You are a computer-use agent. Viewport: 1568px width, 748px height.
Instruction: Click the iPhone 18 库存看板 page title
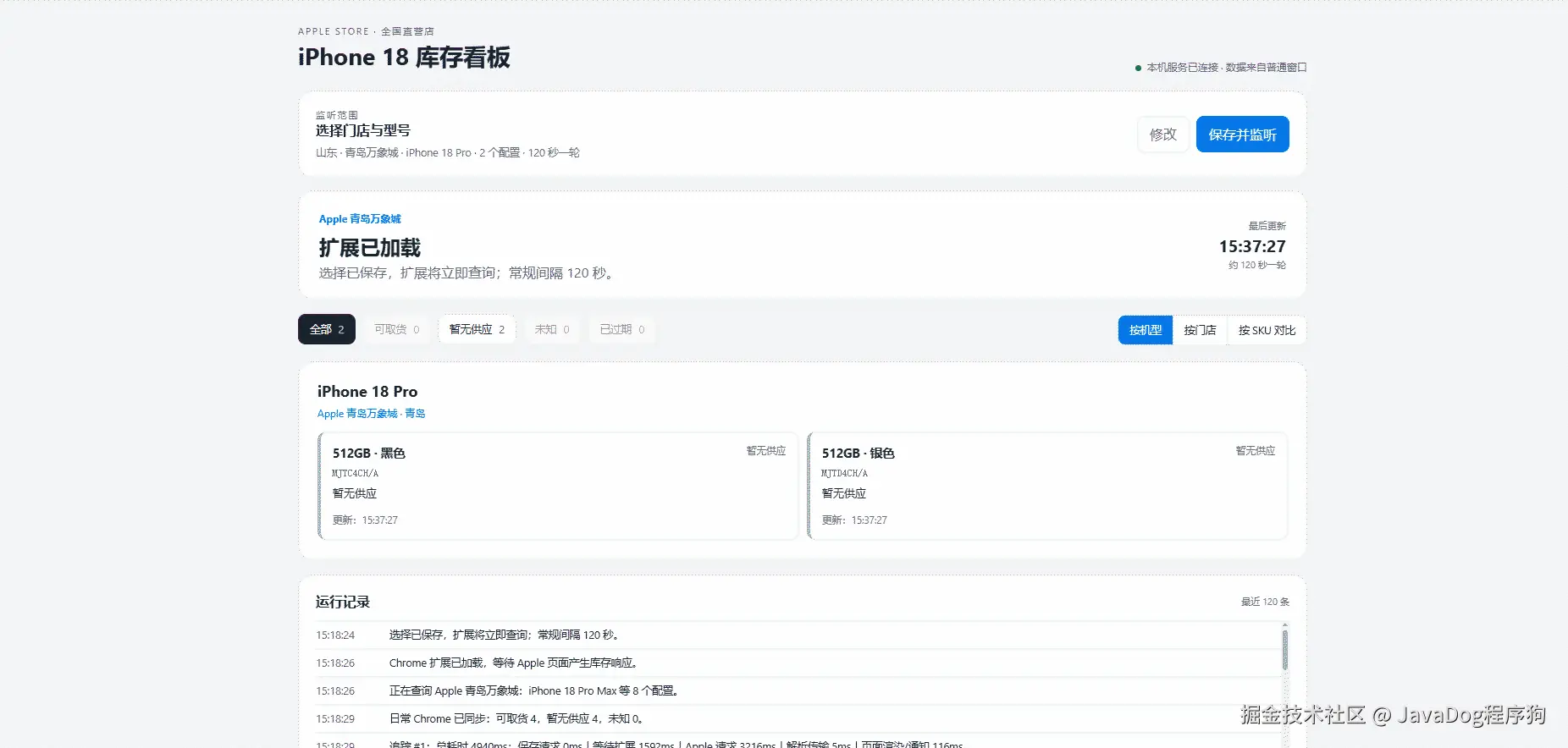[404, 58]
